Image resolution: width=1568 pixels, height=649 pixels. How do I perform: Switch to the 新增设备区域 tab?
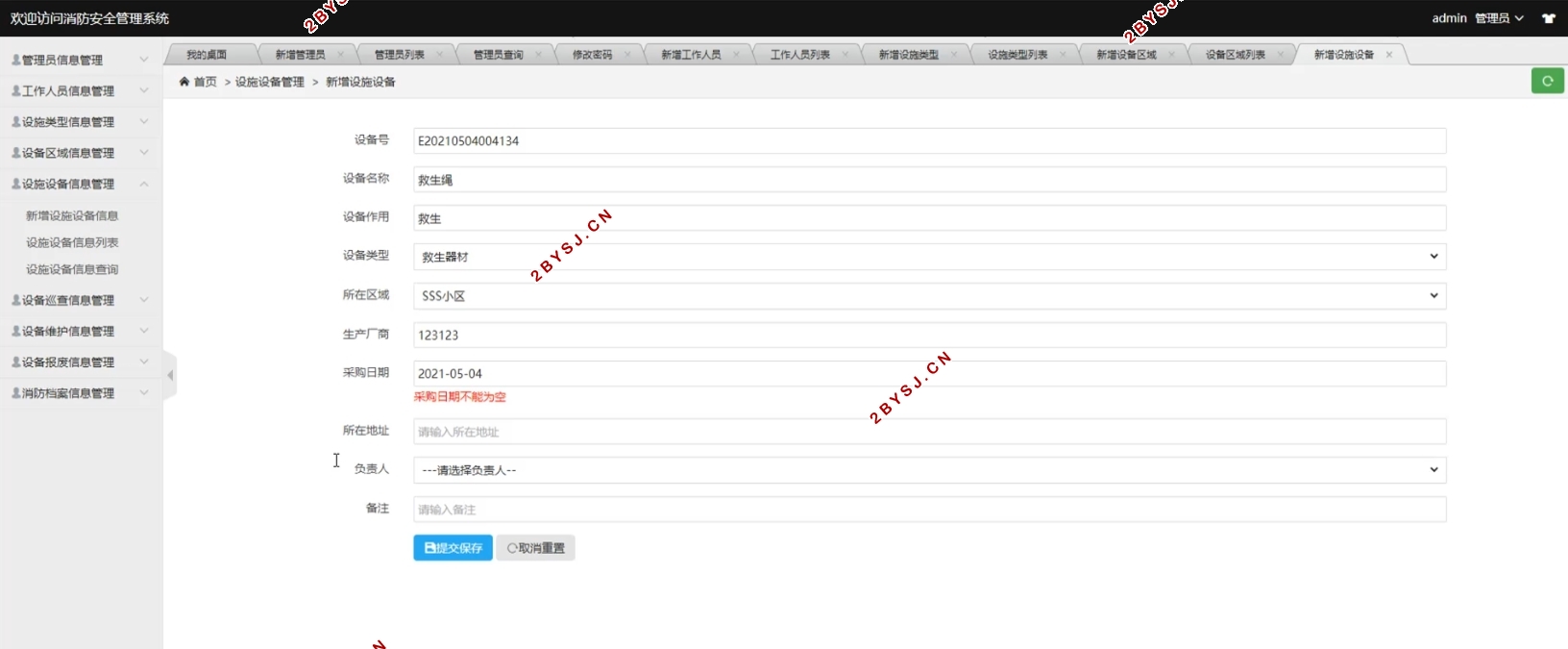[1126, 55]
